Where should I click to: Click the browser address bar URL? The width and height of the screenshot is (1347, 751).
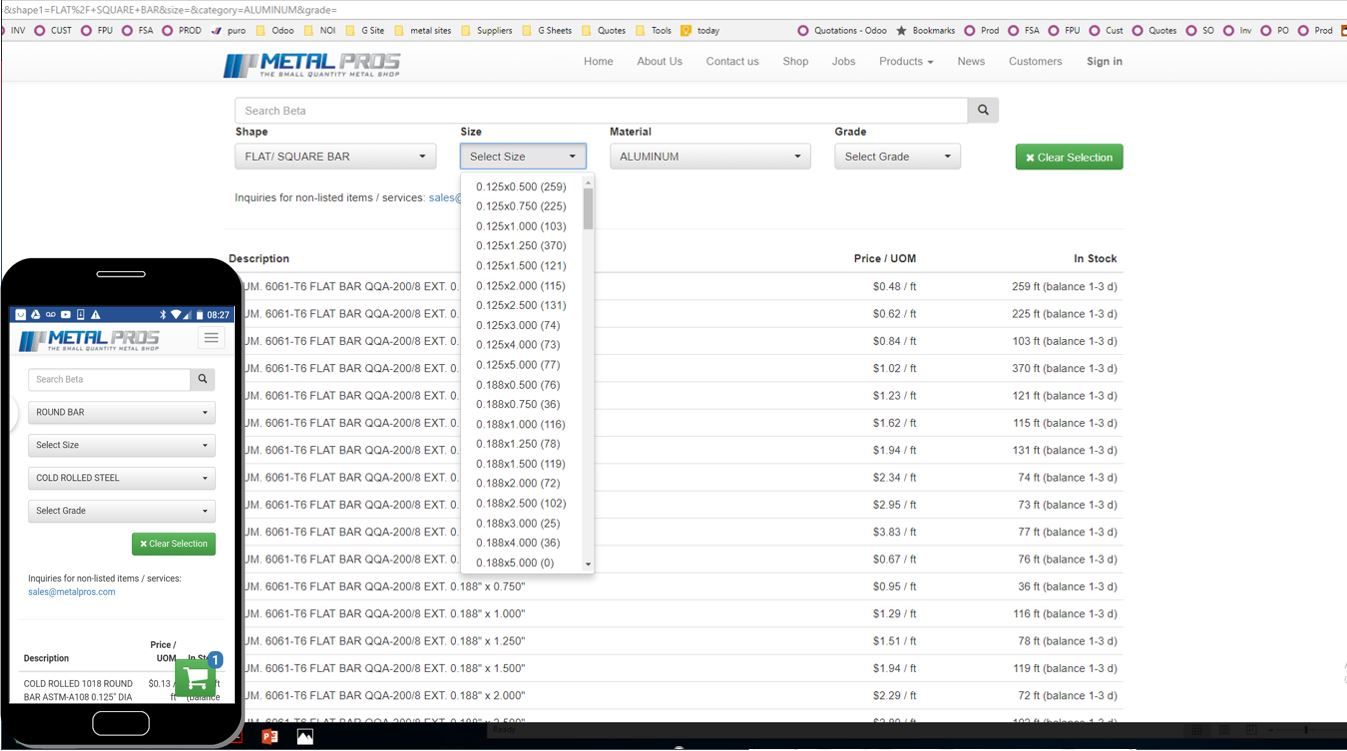coord(170,10)
